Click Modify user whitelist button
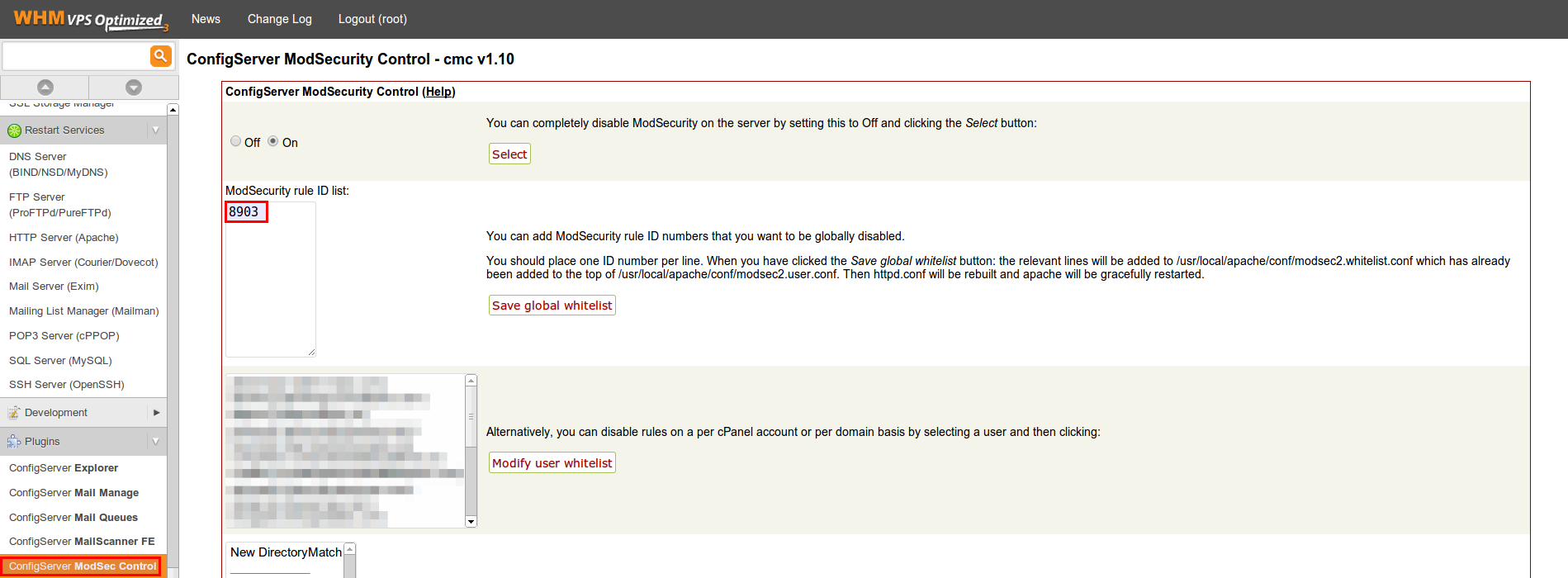This screenshot has width=1568, height=578. coord(552,463)
